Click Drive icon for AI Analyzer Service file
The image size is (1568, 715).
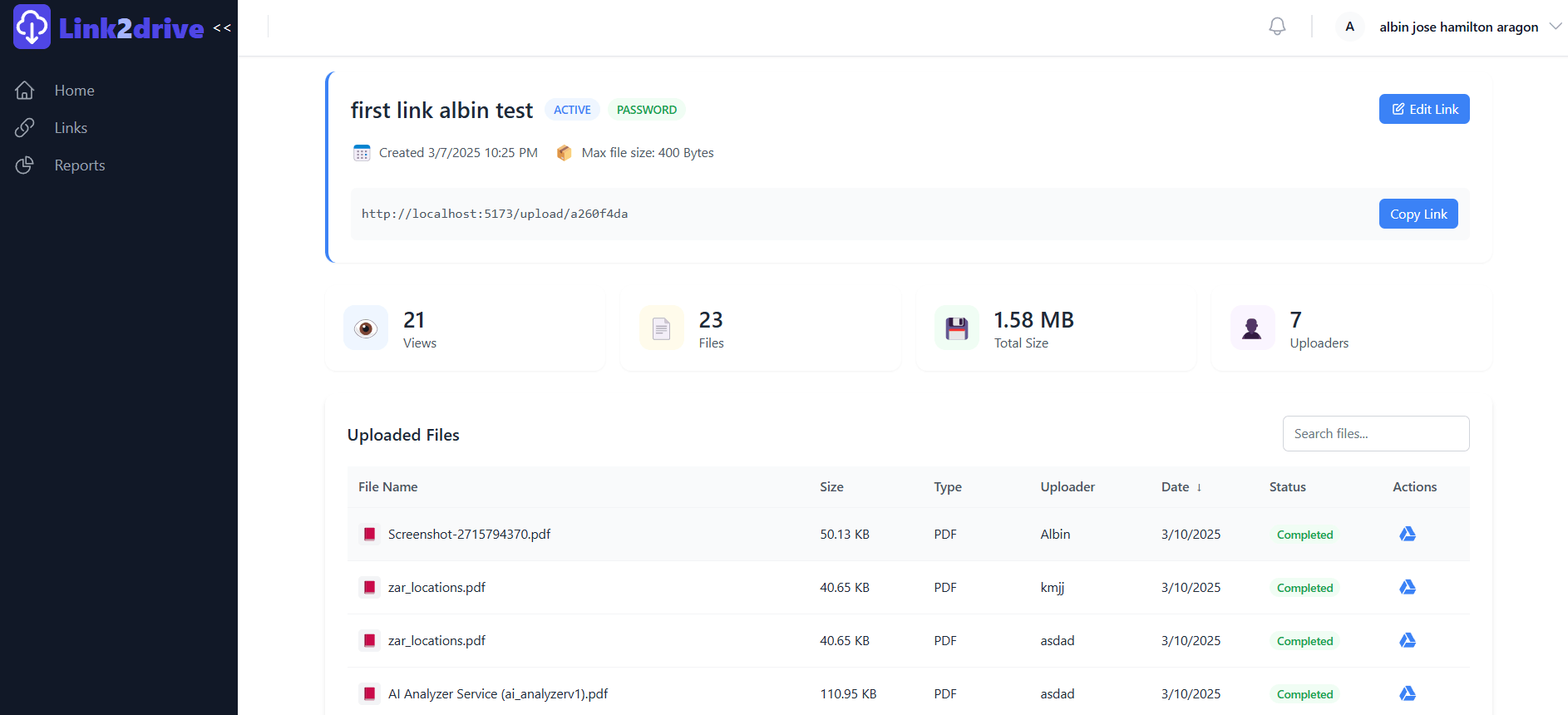point(1407,693)
